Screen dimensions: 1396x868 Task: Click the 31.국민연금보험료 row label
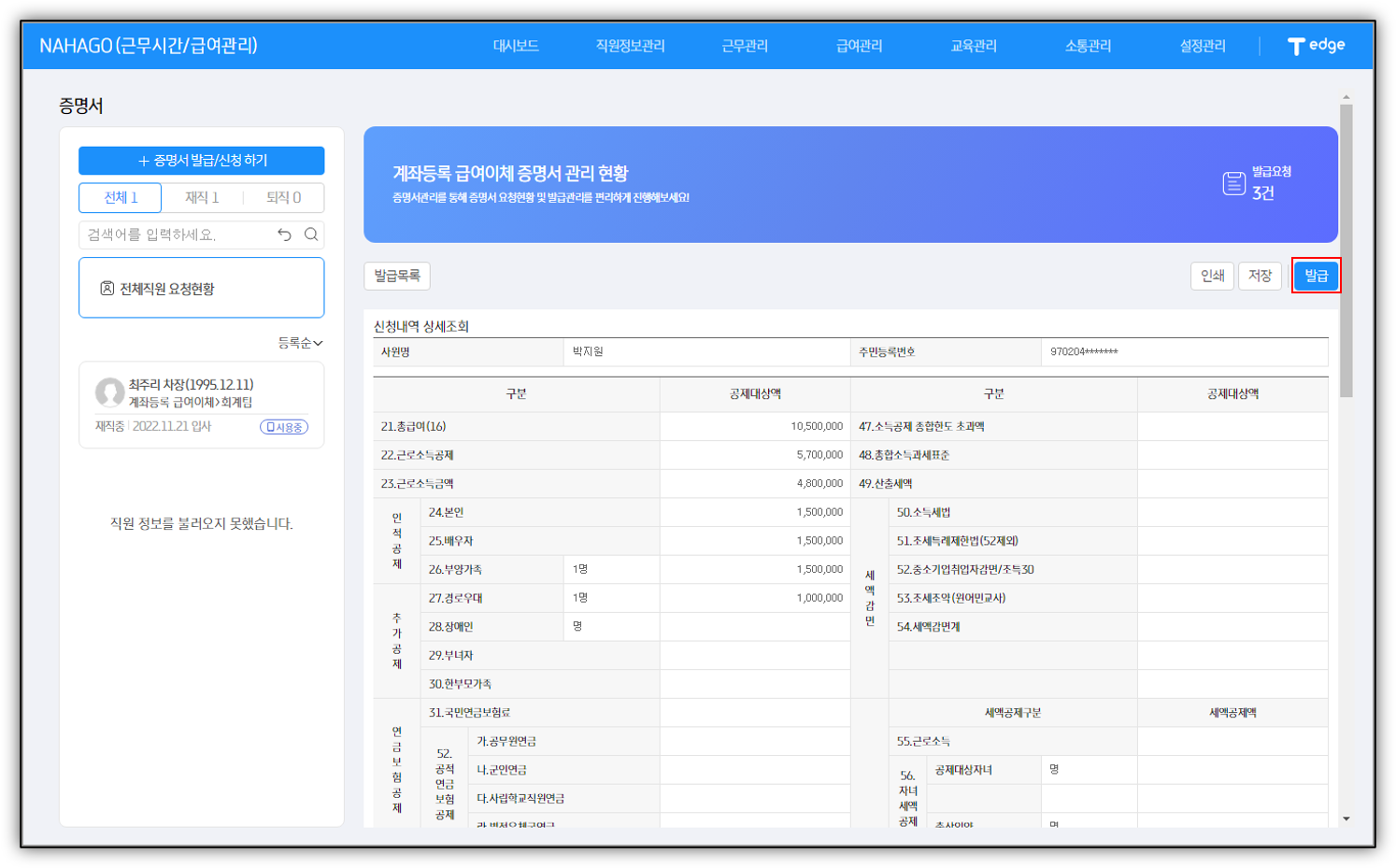(469, 713)
